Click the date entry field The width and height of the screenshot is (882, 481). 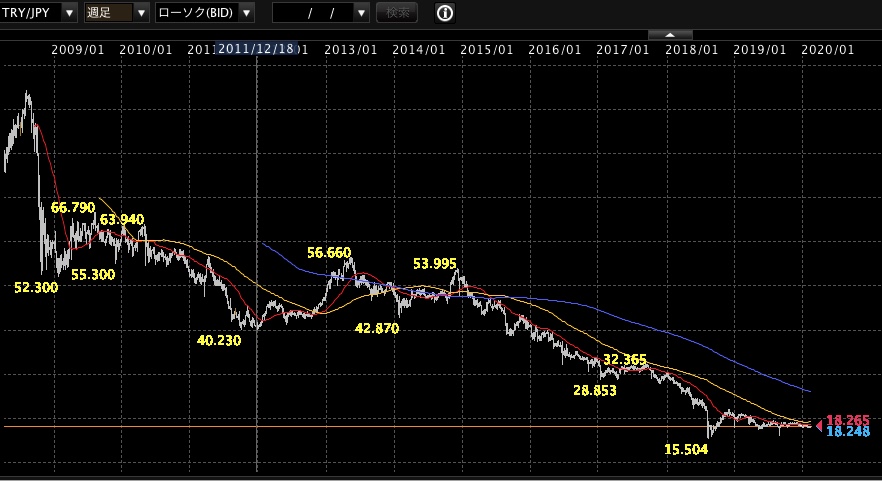[x=313, y=12]
